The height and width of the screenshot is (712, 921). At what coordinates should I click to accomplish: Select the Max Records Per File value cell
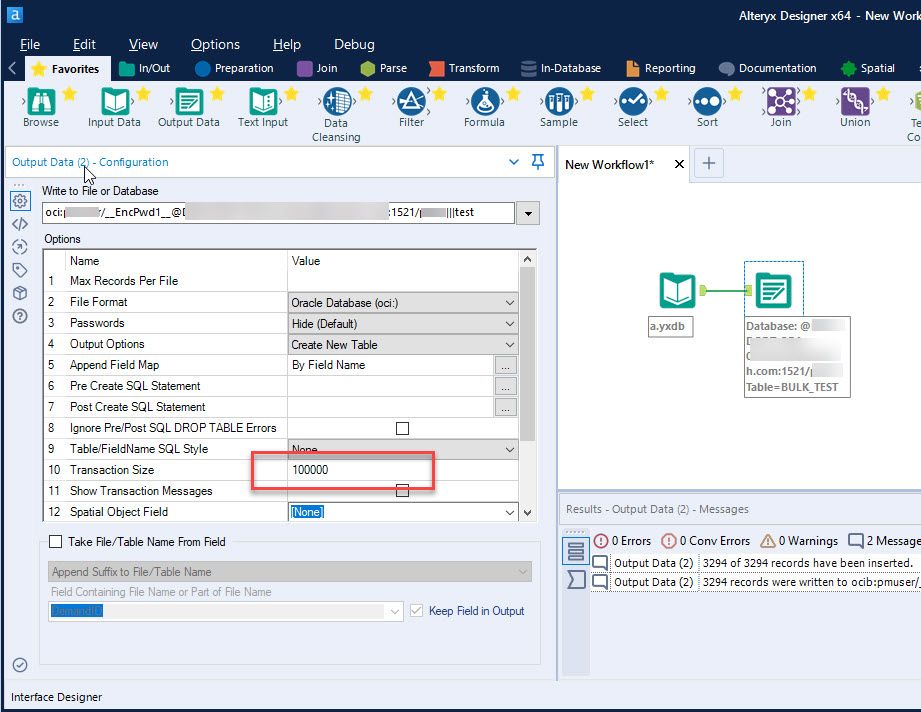403,281
